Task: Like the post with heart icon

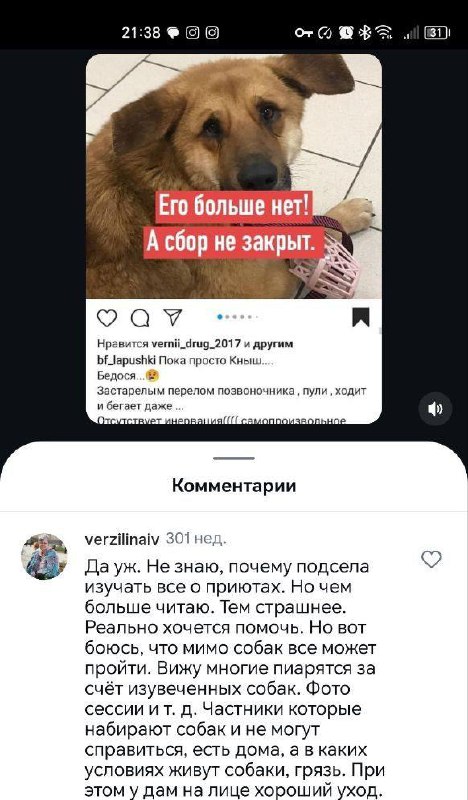Action: [x=107, y=318]
